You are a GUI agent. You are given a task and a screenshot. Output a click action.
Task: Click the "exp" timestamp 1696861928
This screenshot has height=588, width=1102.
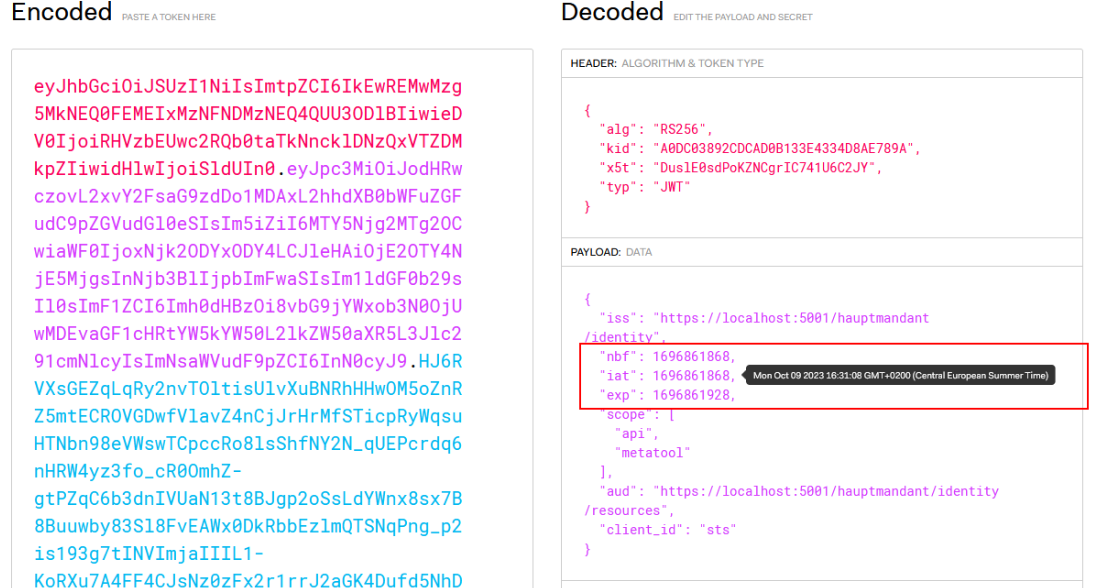coord(693,395)
